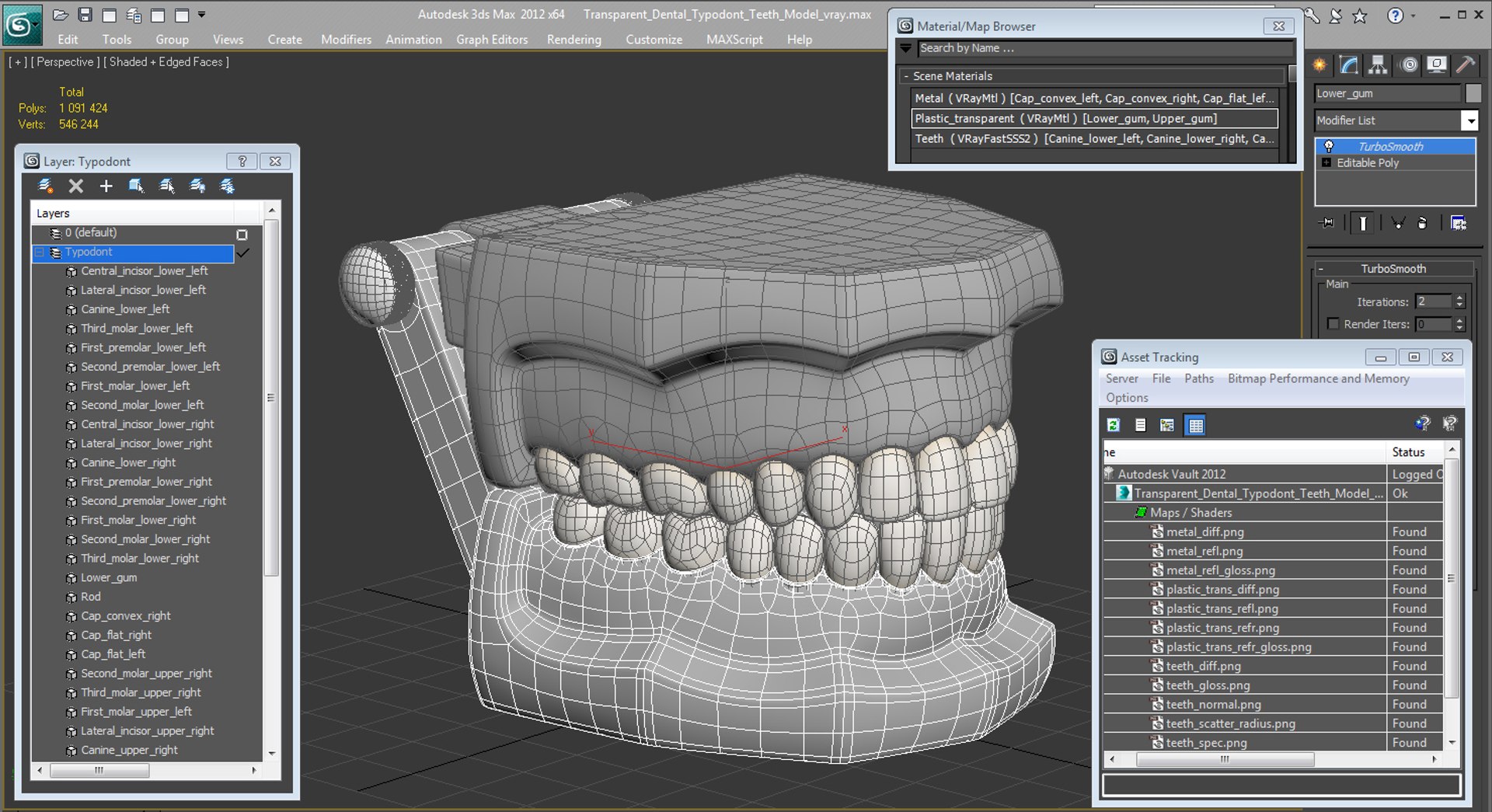Open Graph Editors menu
The image size is (1492, 812).
tap(492, 40)
